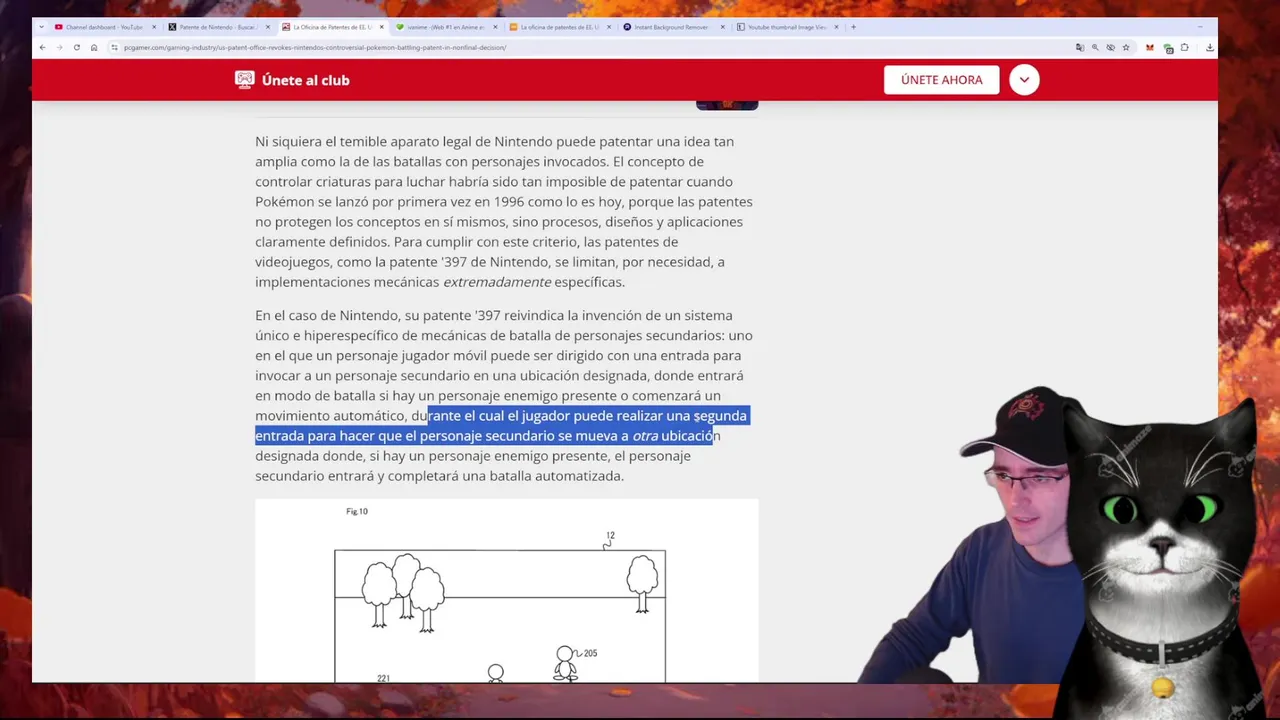Click the 'Fig.10' label
1280x720 pixels.
357,511
